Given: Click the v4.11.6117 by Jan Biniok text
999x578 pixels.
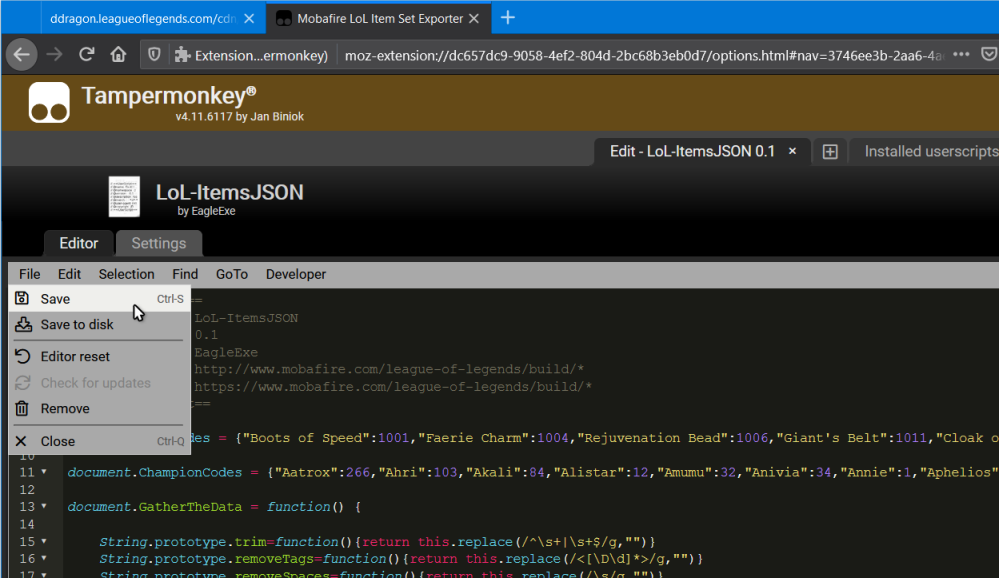Looking at the screenshot, I should (x=240, y=117).
